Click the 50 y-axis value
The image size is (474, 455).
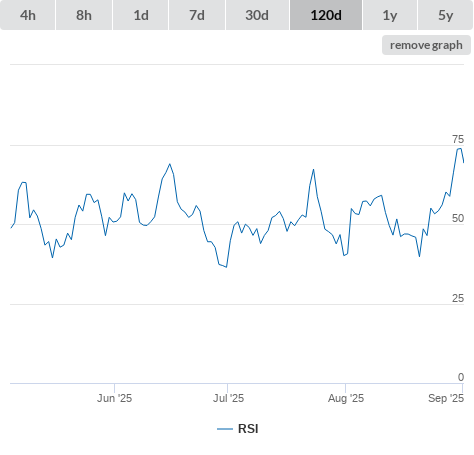[458, 218]
